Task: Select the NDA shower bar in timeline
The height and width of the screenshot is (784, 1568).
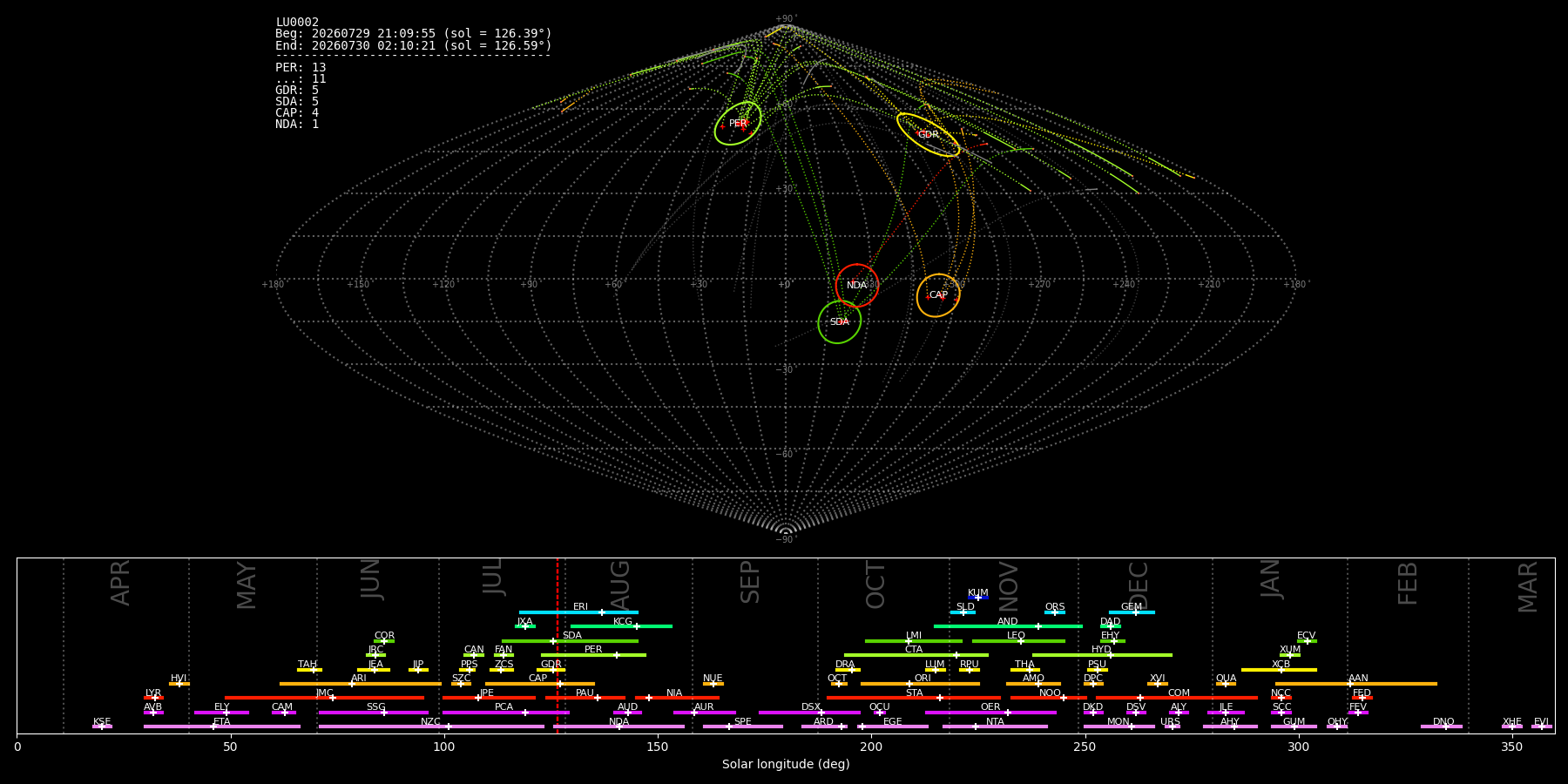Action: pos(618,727)
